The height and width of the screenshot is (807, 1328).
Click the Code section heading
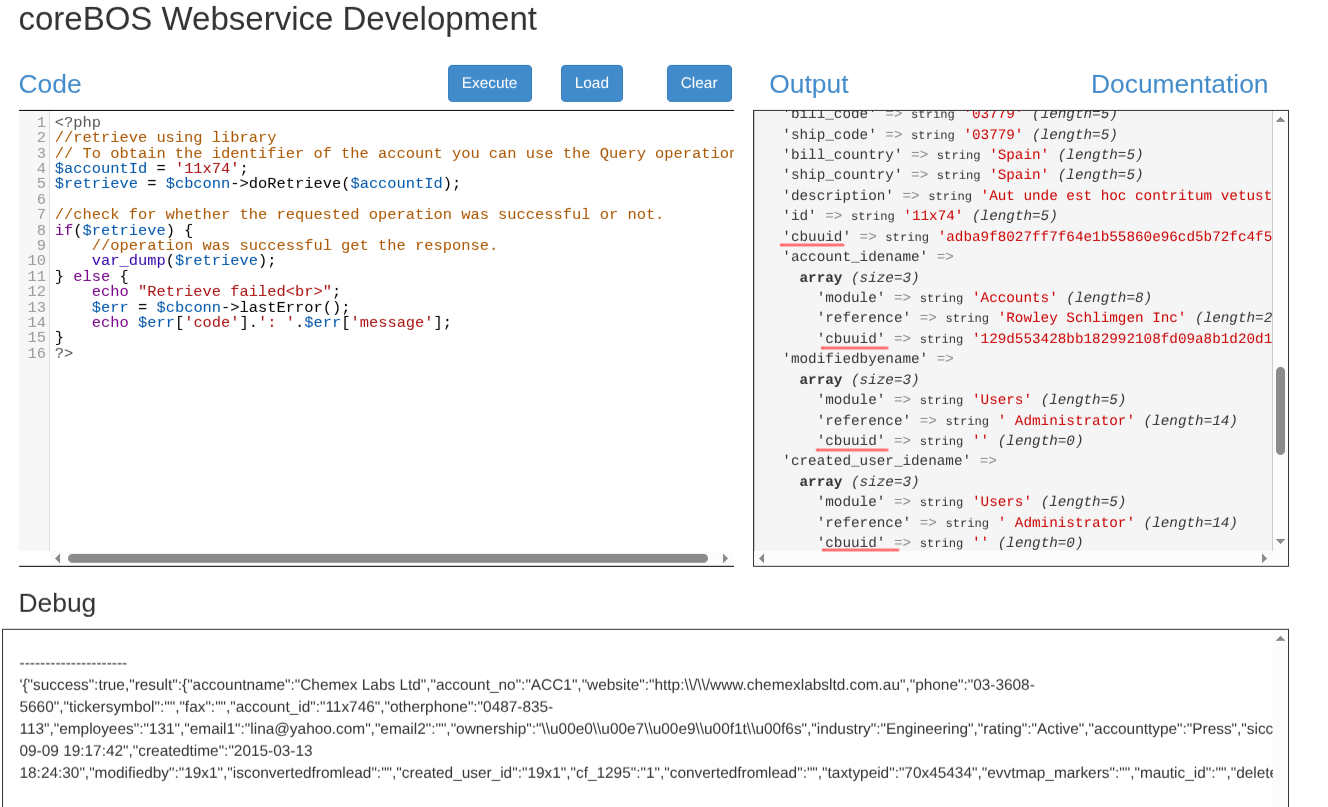(x=50, y=84)
